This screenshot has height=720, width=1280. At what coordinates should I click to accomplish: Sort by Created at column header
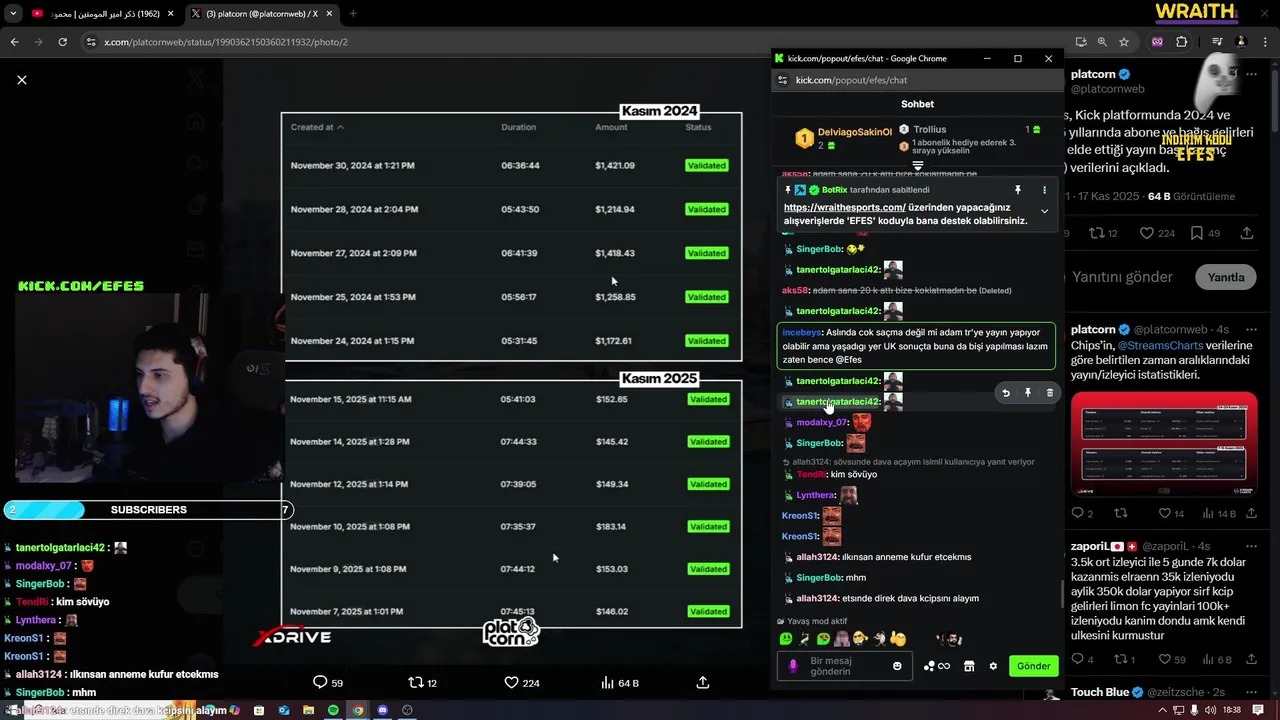(x=317, y=127)
